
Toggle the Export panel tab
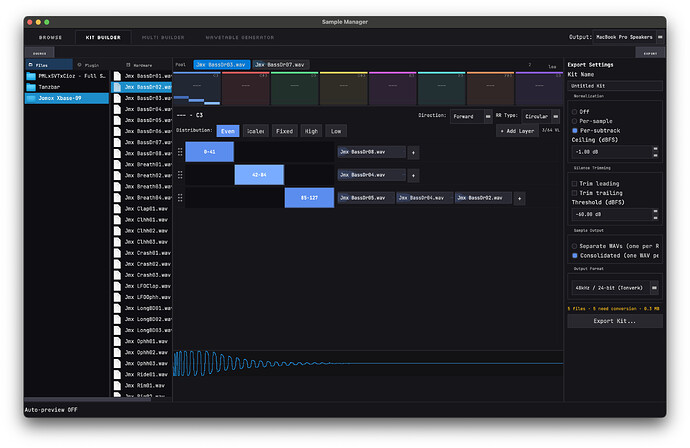[650, 53]
